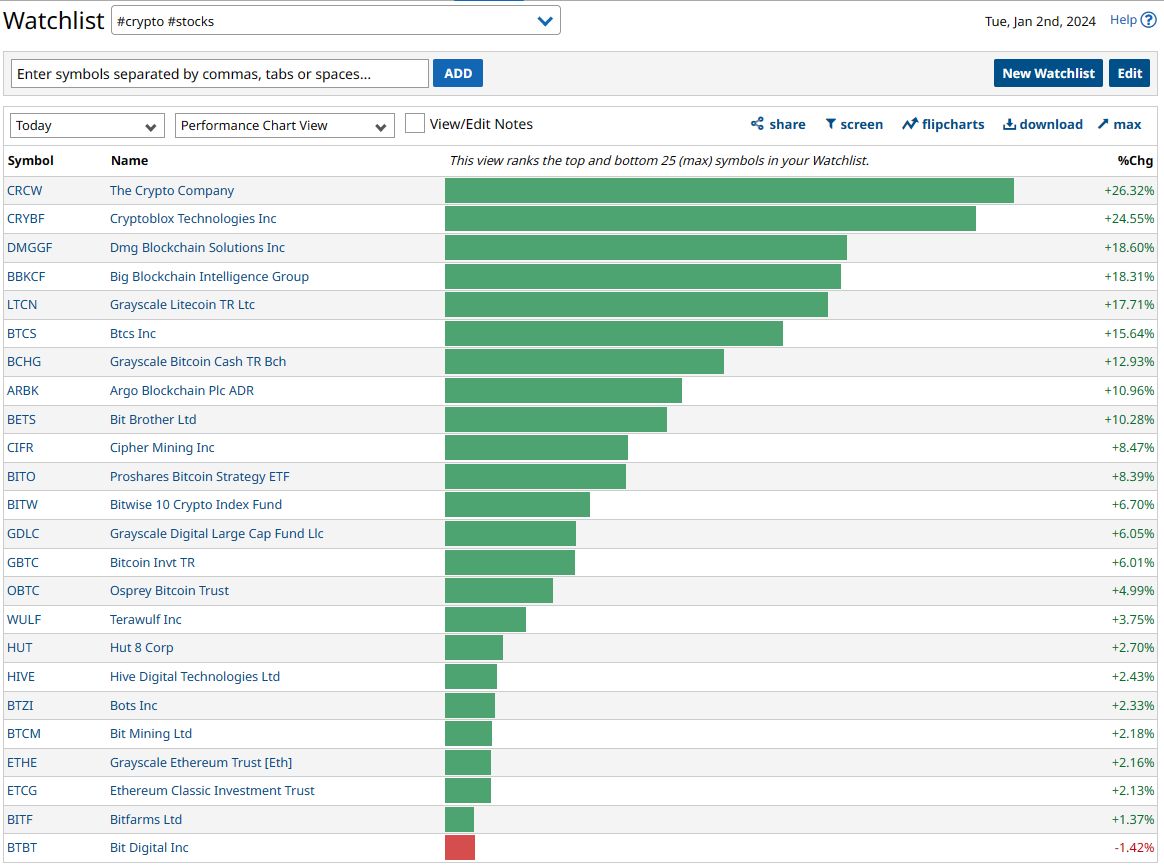Open Grayscale Digital Large Cap Fund link
1164x867 pixels.
(x=217, y=534)
